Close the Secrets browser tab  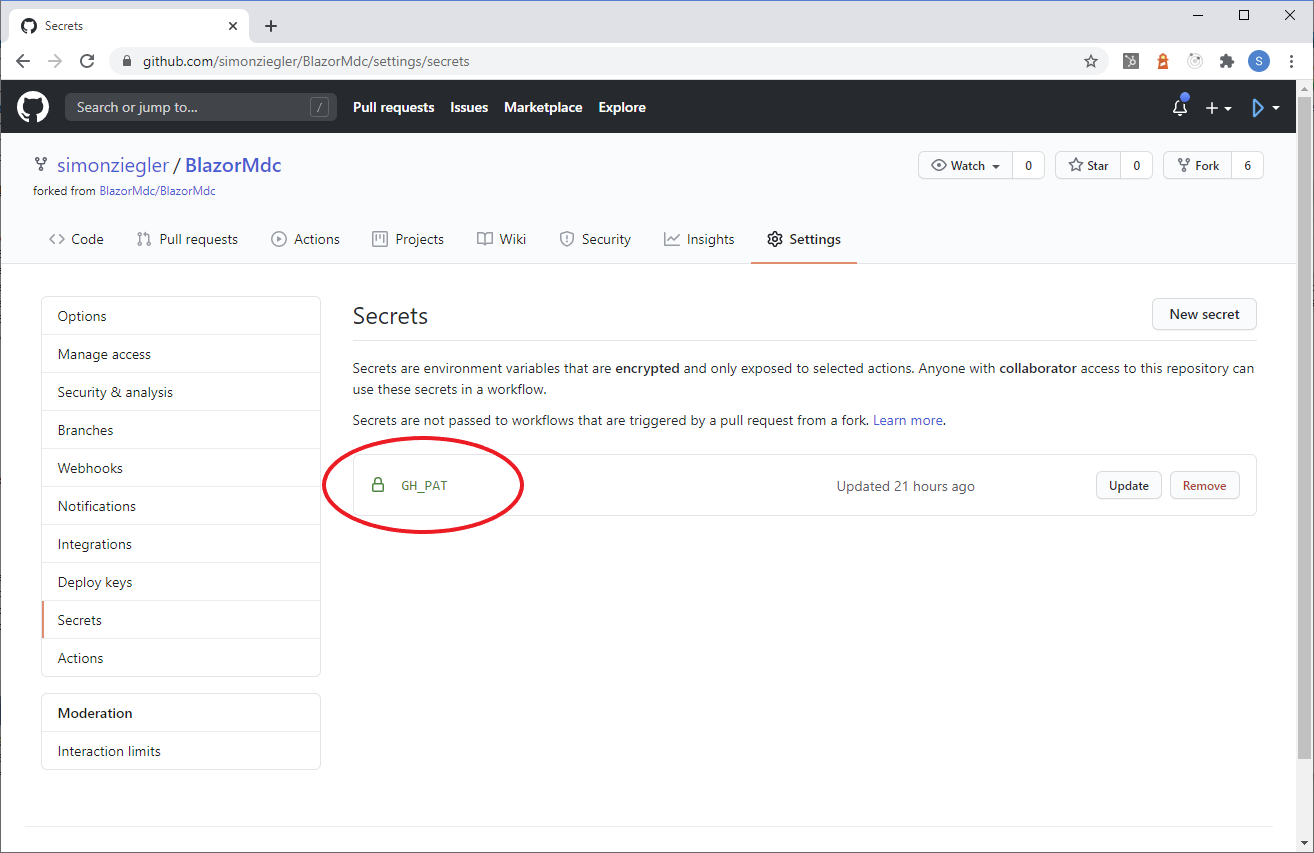(x=232, y=26)
